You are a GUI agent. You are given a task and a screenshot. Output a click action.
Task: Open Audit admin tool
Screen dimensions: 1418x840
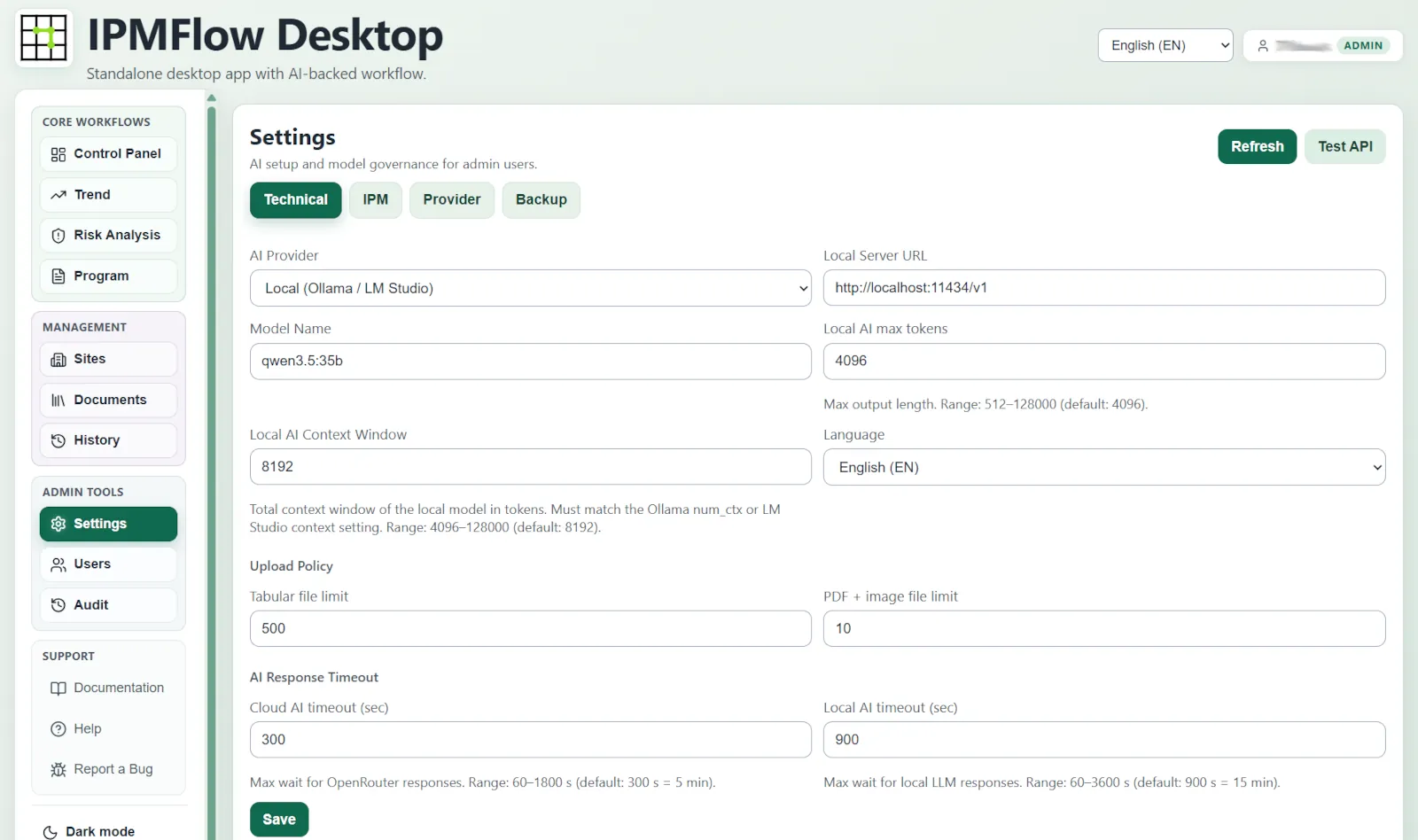[x=108, y=606]
